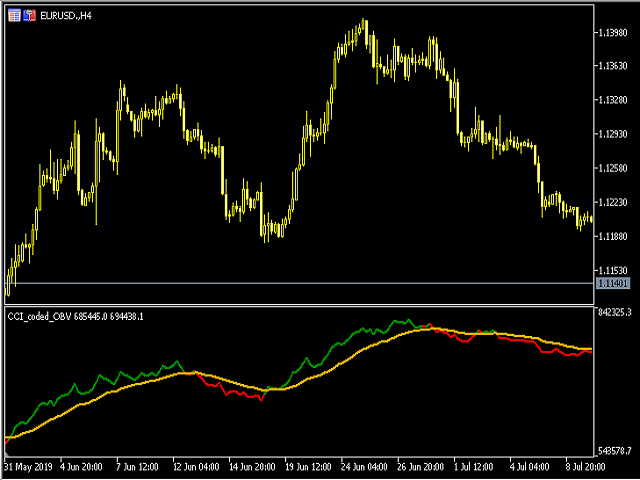The image size is (640, 480).
Task: Click the 12 Jun 04:00 time label
Action: coord(195,467)
